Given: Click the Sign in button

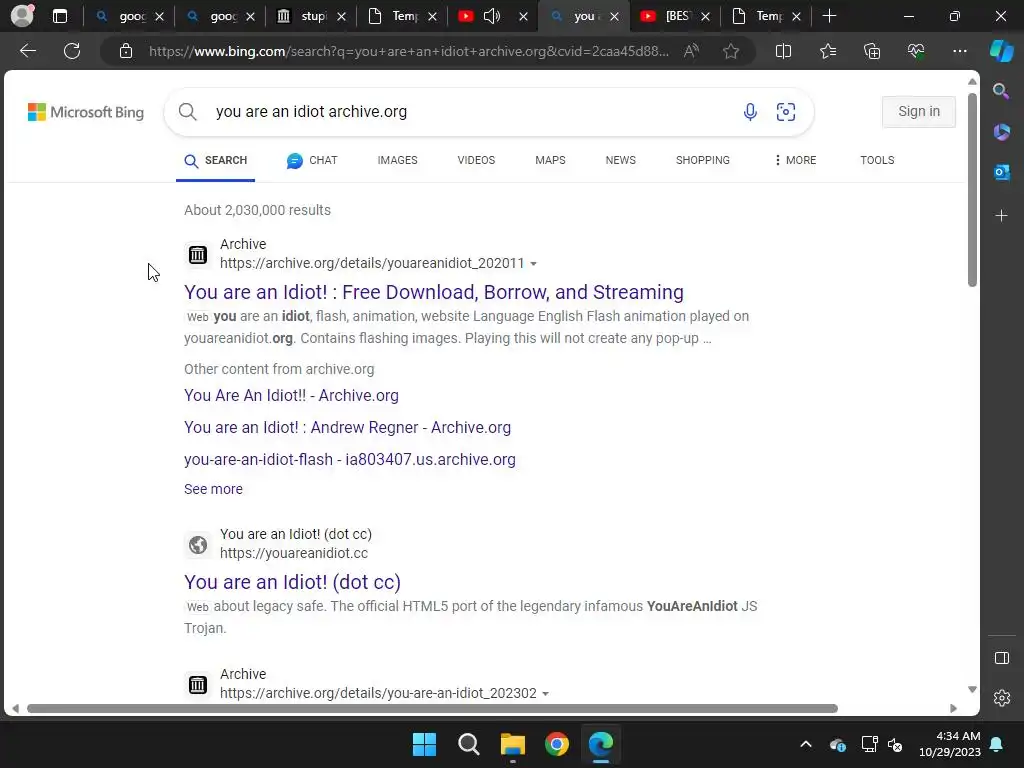Looking at the screenshot, I should 918,112.
